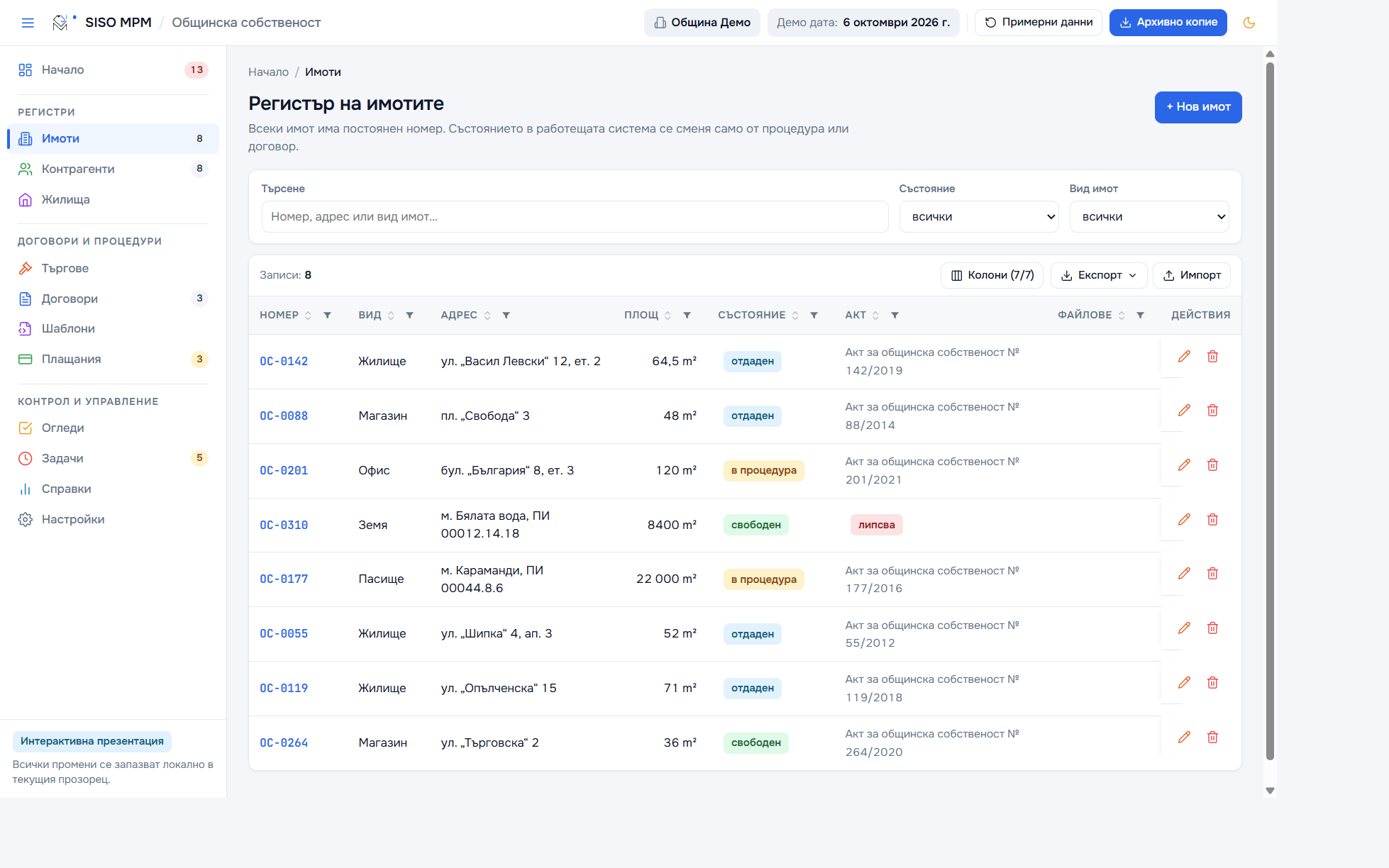Edit property OC-0142 with pencil icon
Viewport: 1389px width, 868px height.
pyautogui.click(x=1184, y=356)
